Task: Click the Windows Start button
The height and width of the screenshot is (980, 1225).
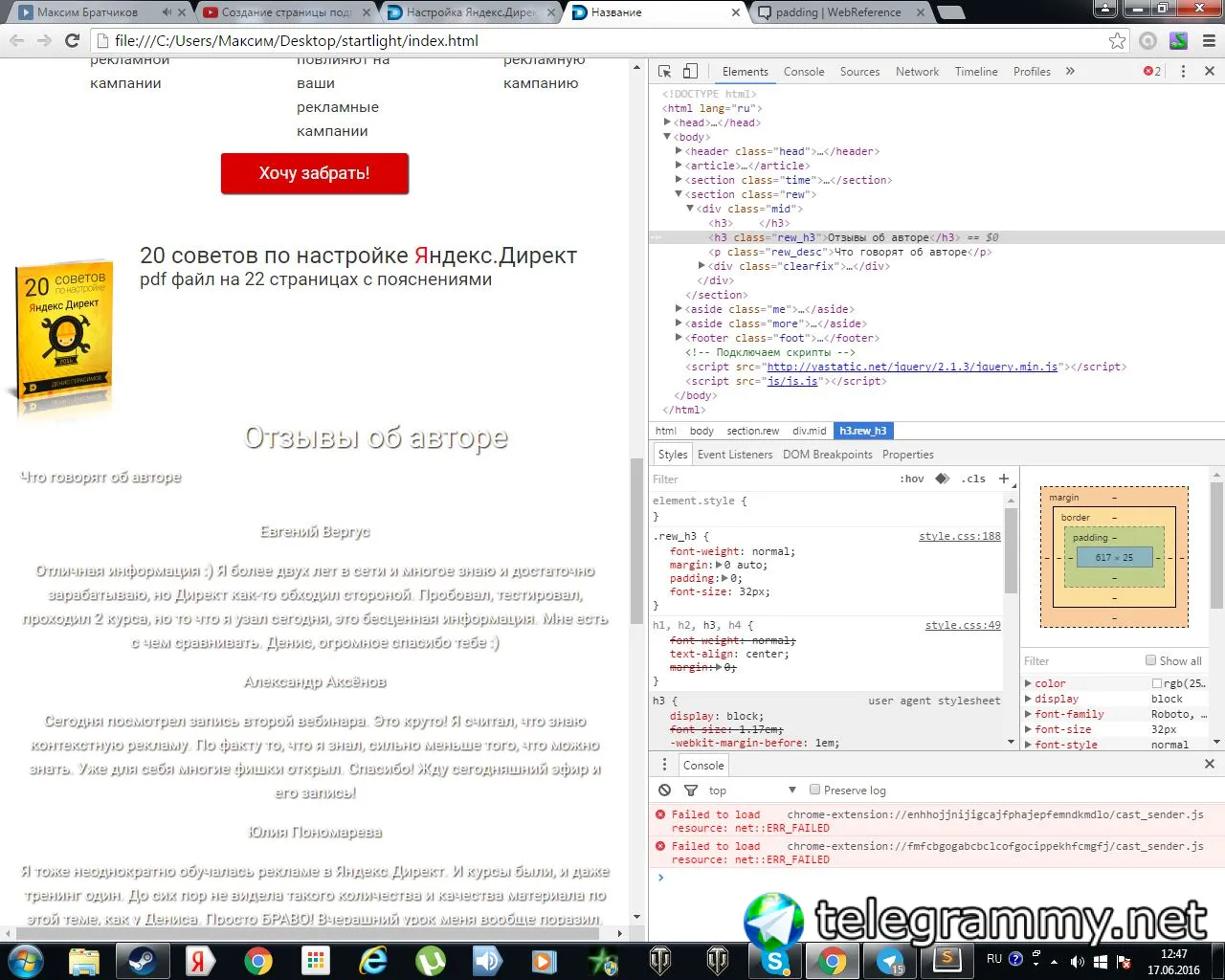Action: tap(26, 960)
